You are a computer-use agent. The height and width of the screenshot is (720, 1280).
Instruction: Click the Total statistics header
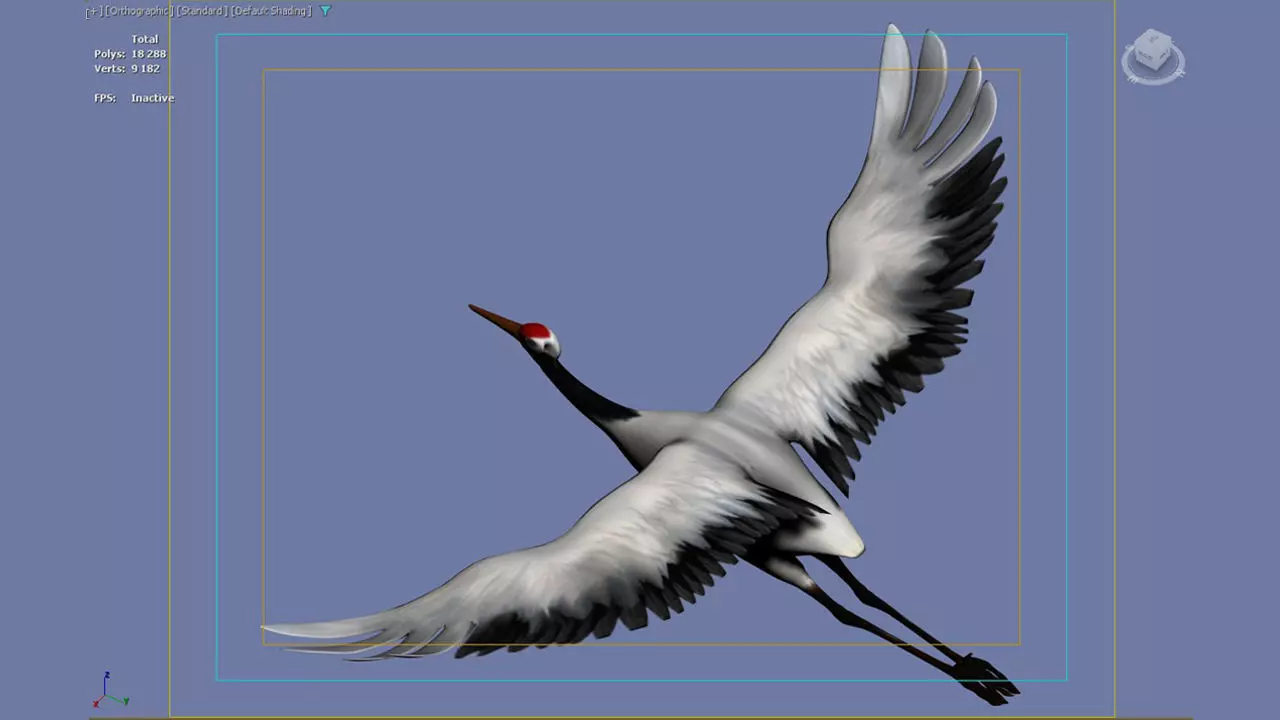(x=145, y=39)
